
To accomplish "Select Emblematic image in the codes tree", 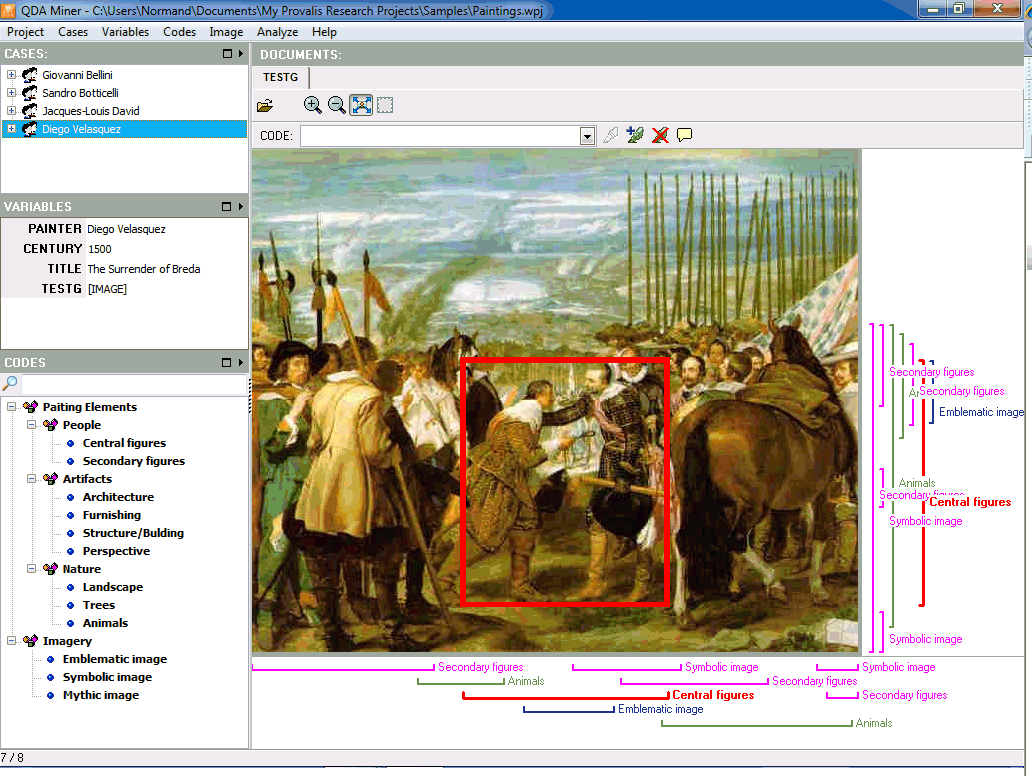I will pos(115,659).
